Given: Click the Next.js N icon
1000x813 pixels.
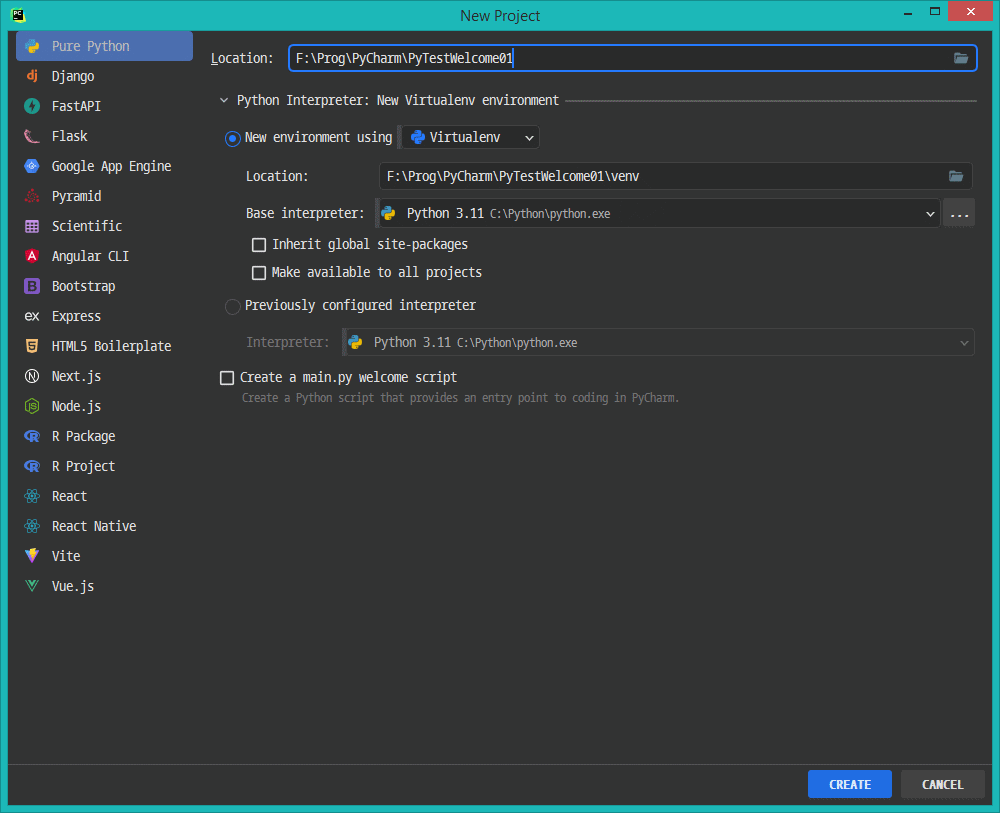Looking at the screenshot, I should click(x=32, y=376).
